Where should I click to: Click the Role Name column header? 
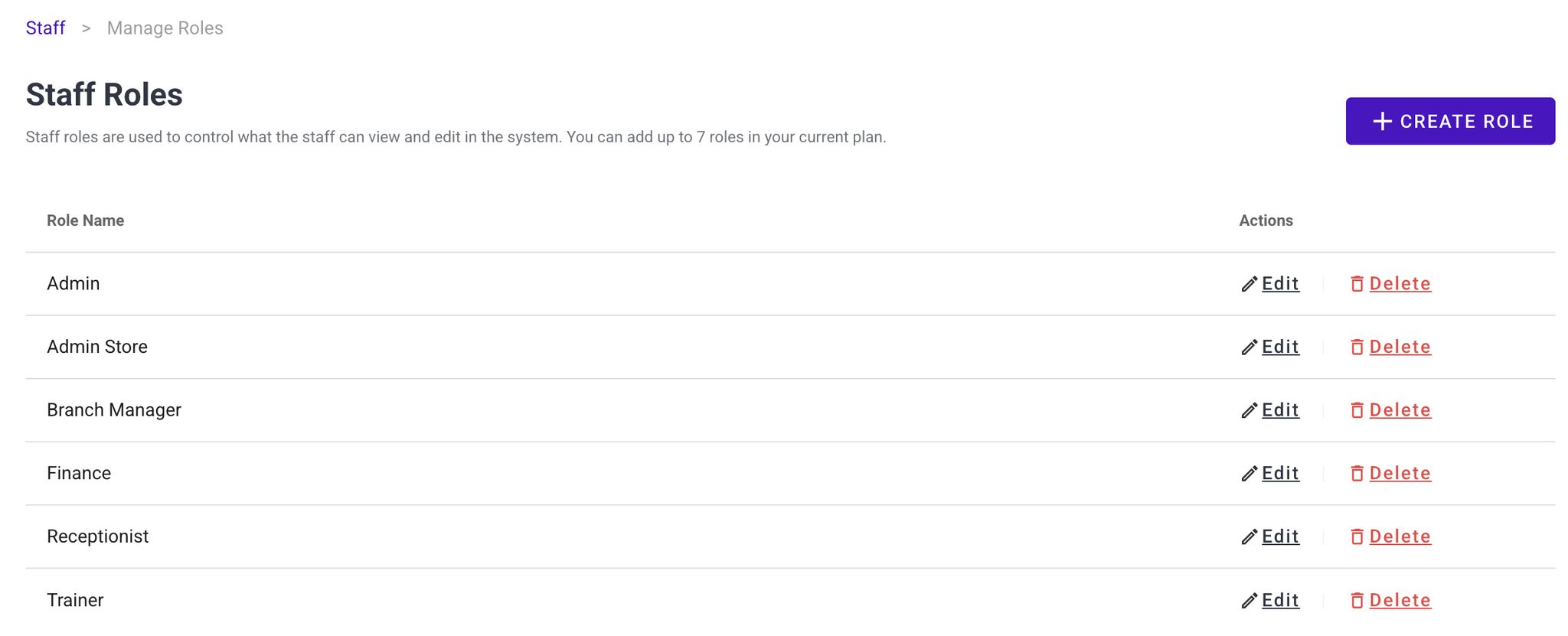pyautogui.click(x=85, y=220)
